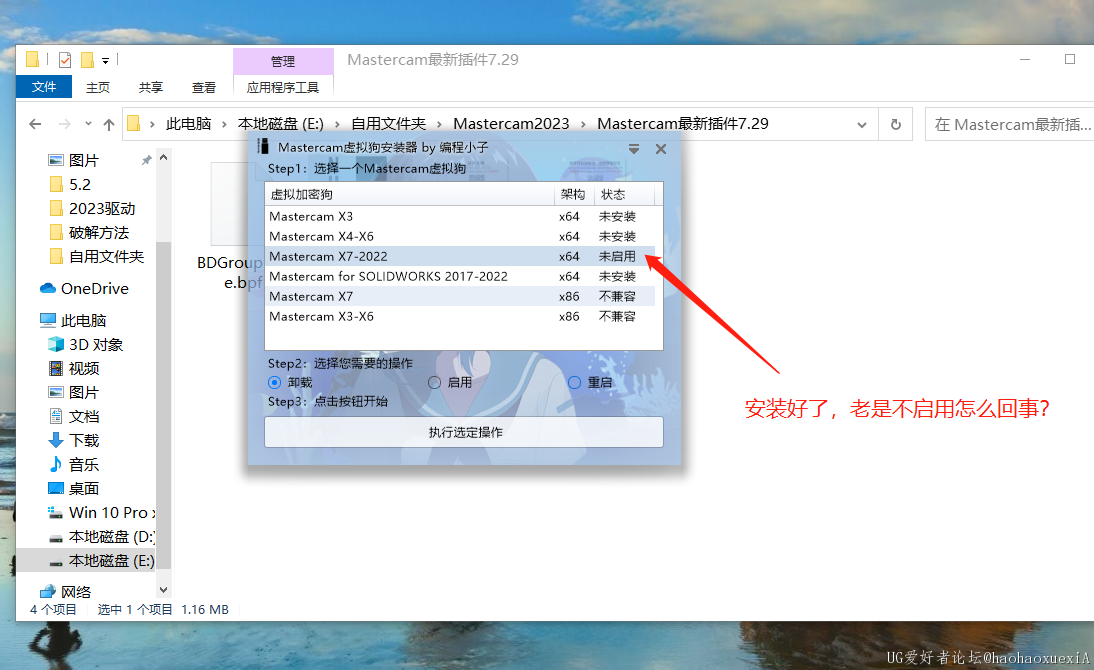The width and height of the screenshot is (1094, 670).
Task: Open the Customize Quick Access Toolbar dropdown
Action: pos(105,61)
